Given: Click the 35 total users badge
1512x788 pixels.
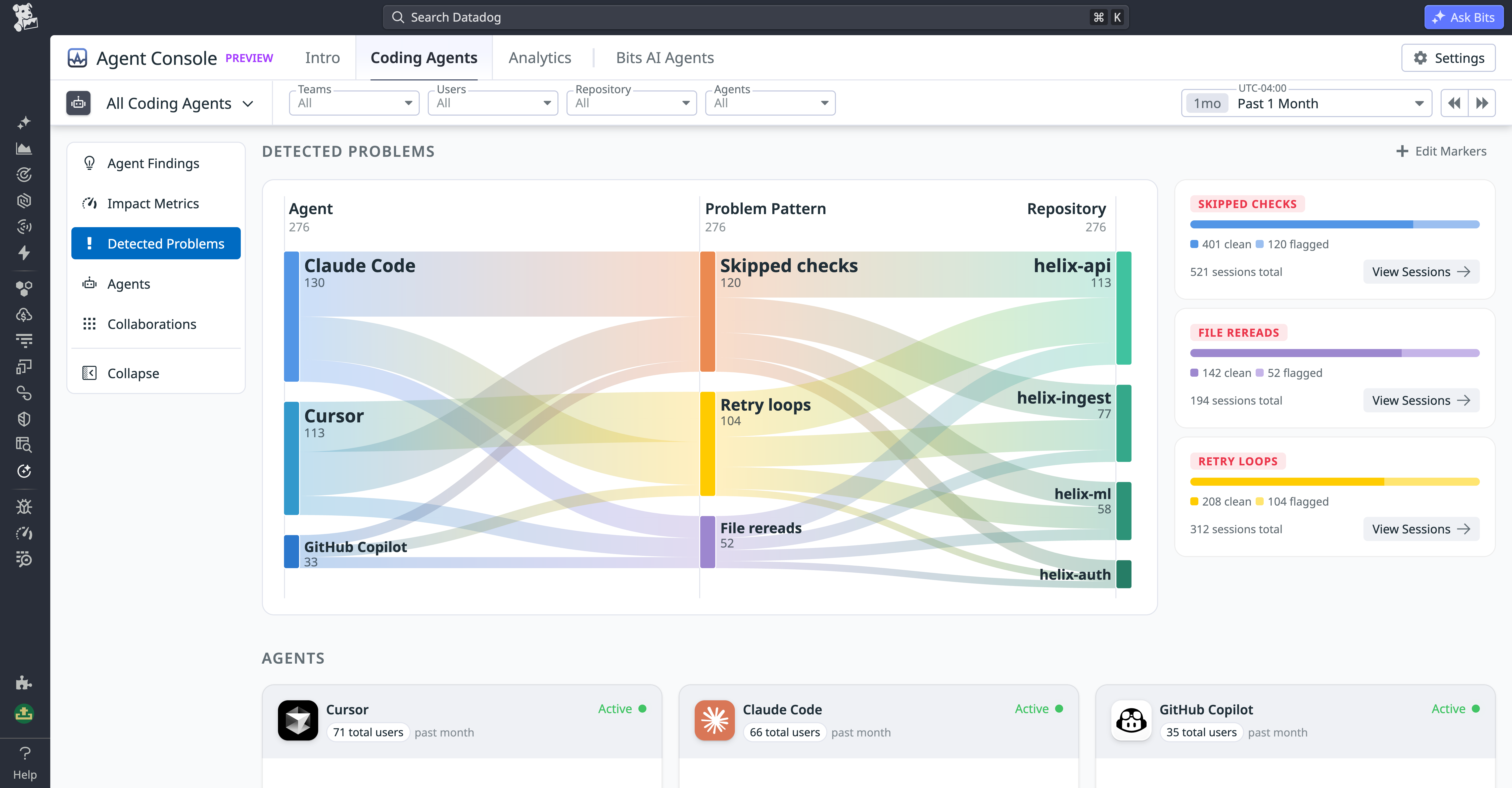Looking at the screenshot, I should 1202,732.
